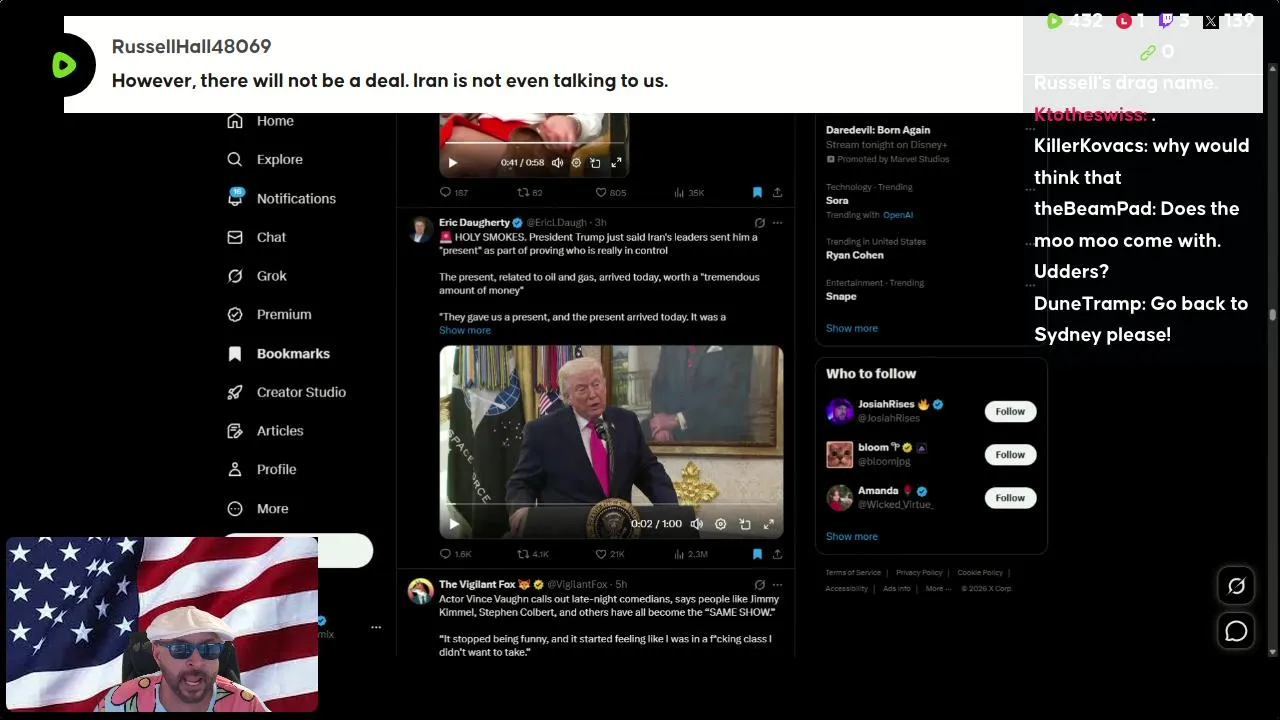Expand Show more under trending topics
Image resolution: width=1280 pixels, height=720 pixels.
tap(852, 328)
